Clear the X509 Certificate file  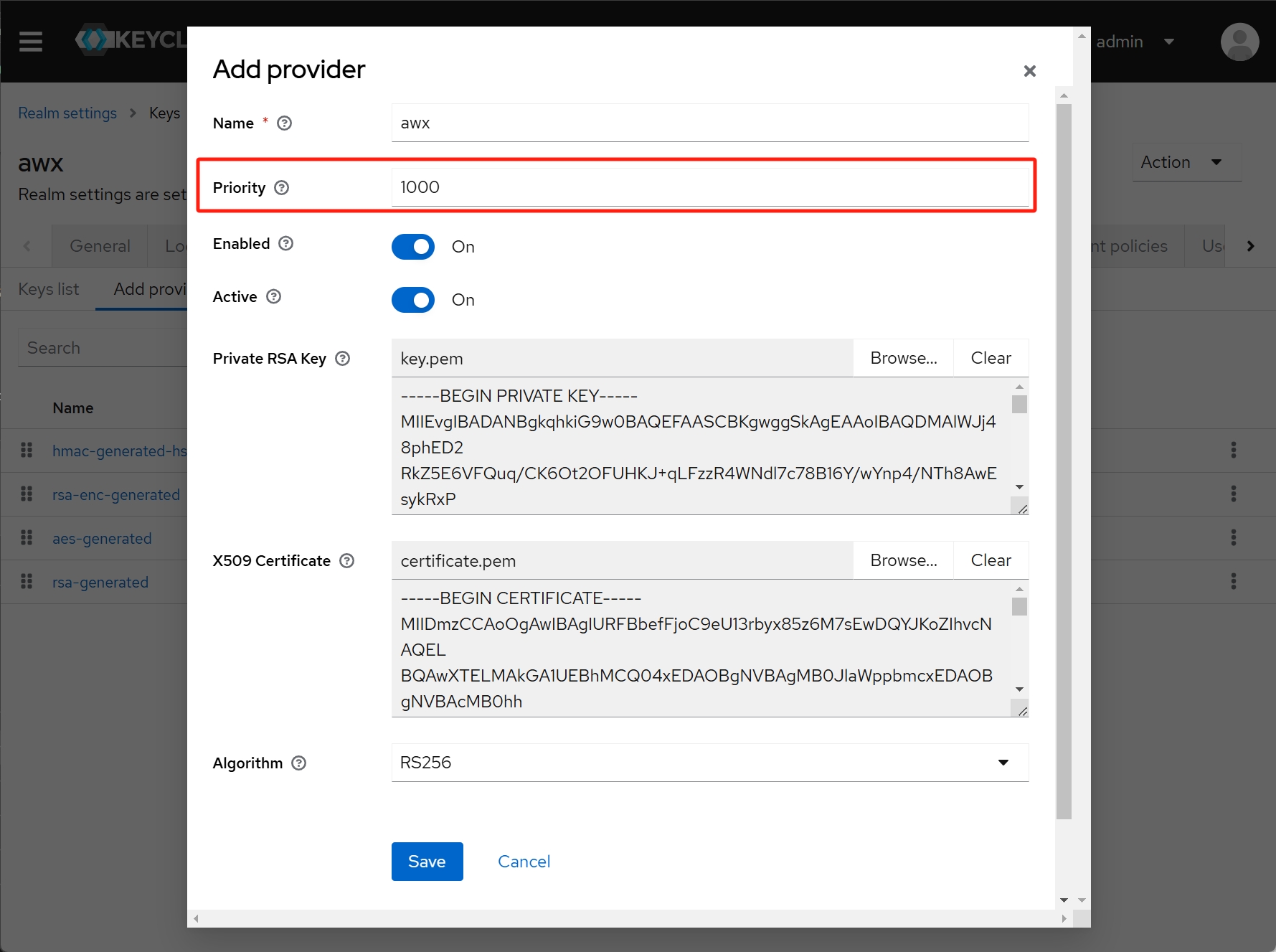(x=991, y=560)
